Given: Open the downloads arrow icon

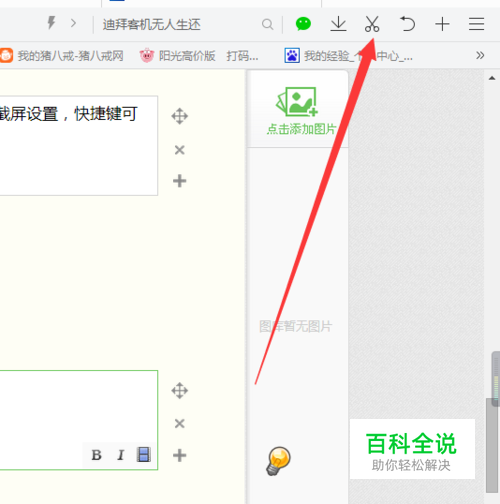Looking at the screenshot, I should click(338, 24).
